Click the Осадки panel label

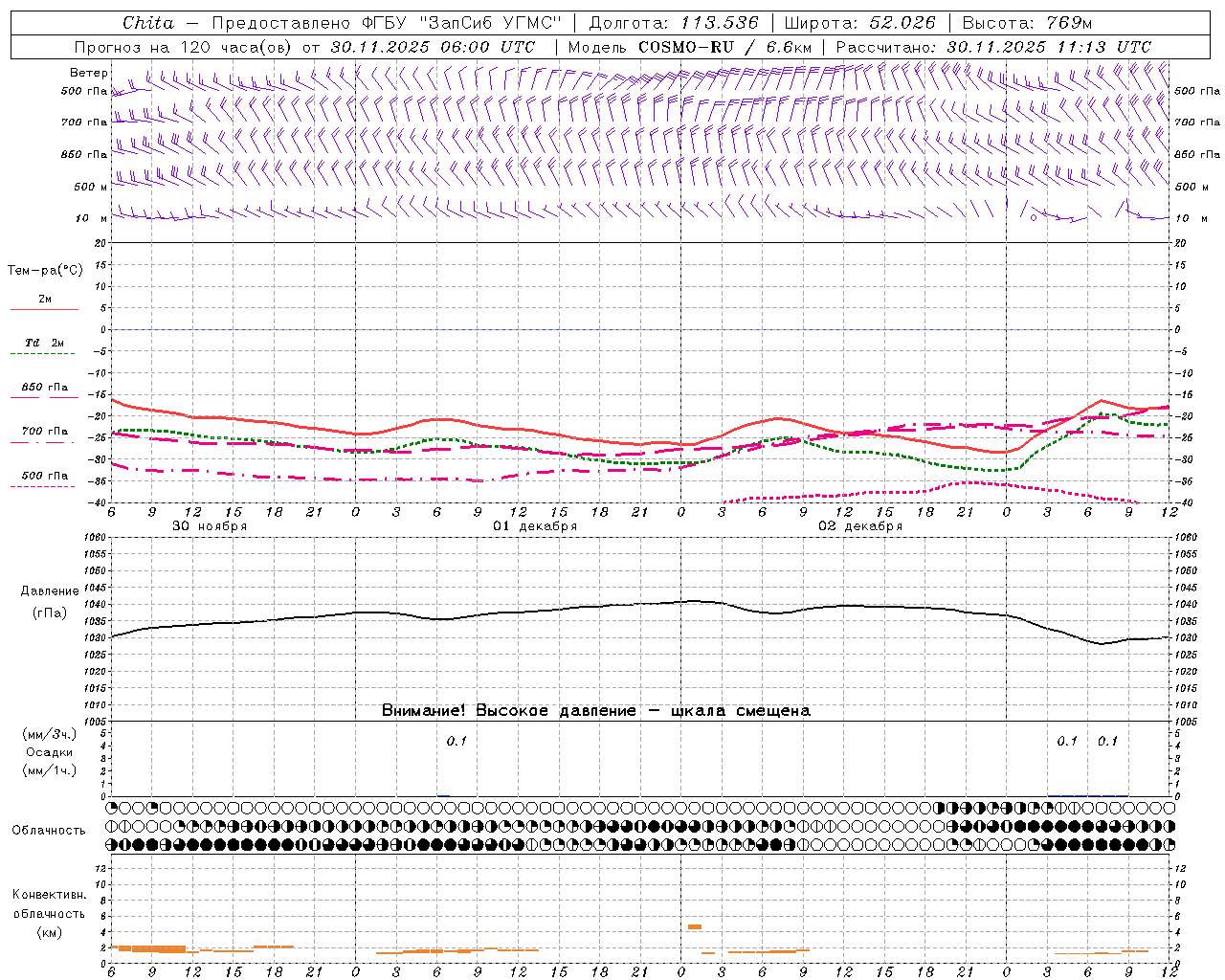[x=50, y=752]
